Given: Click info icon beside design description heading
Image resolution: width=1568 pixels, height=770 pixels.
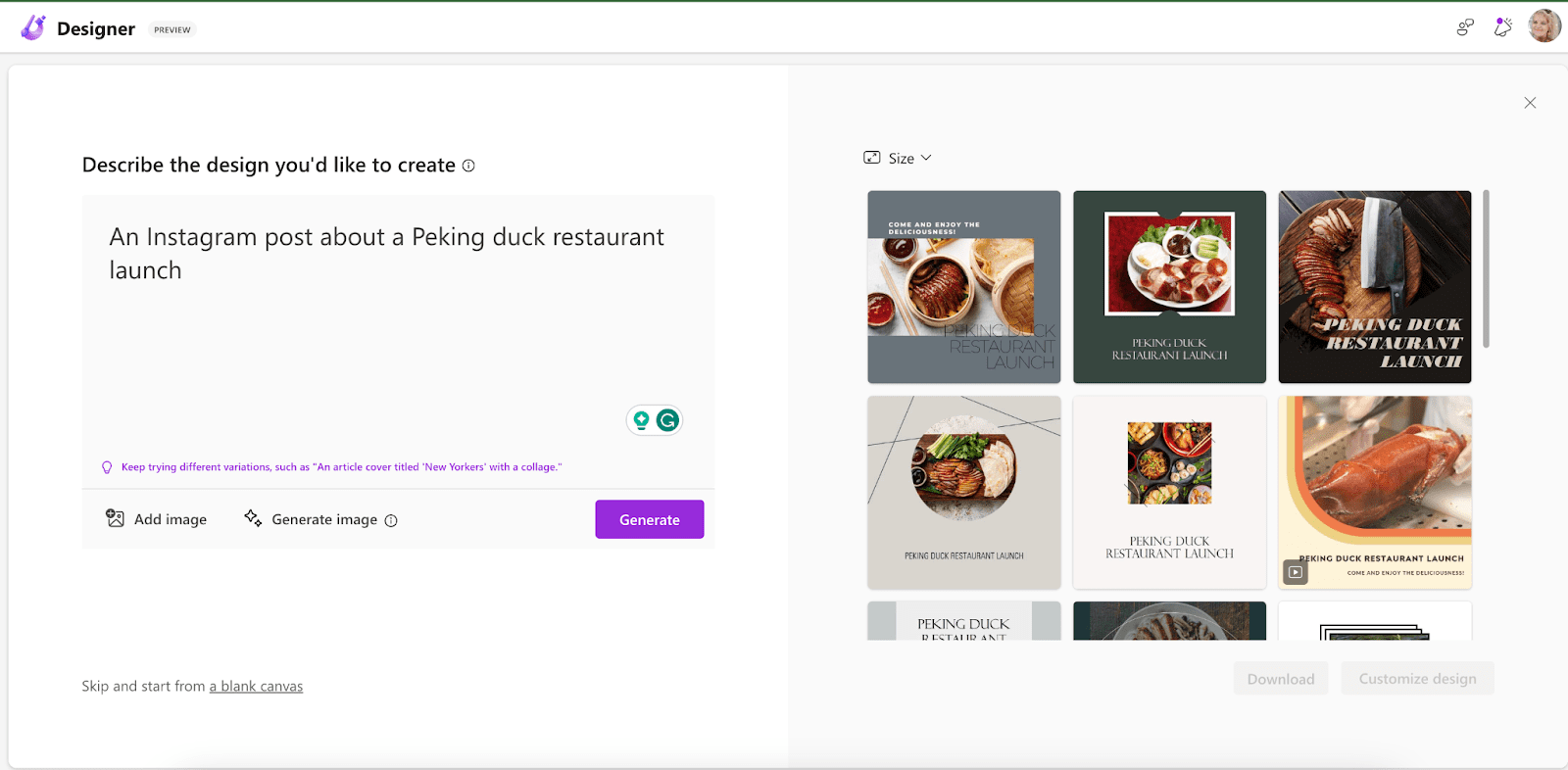Looking at the screenshot, I should click(468, 166).
